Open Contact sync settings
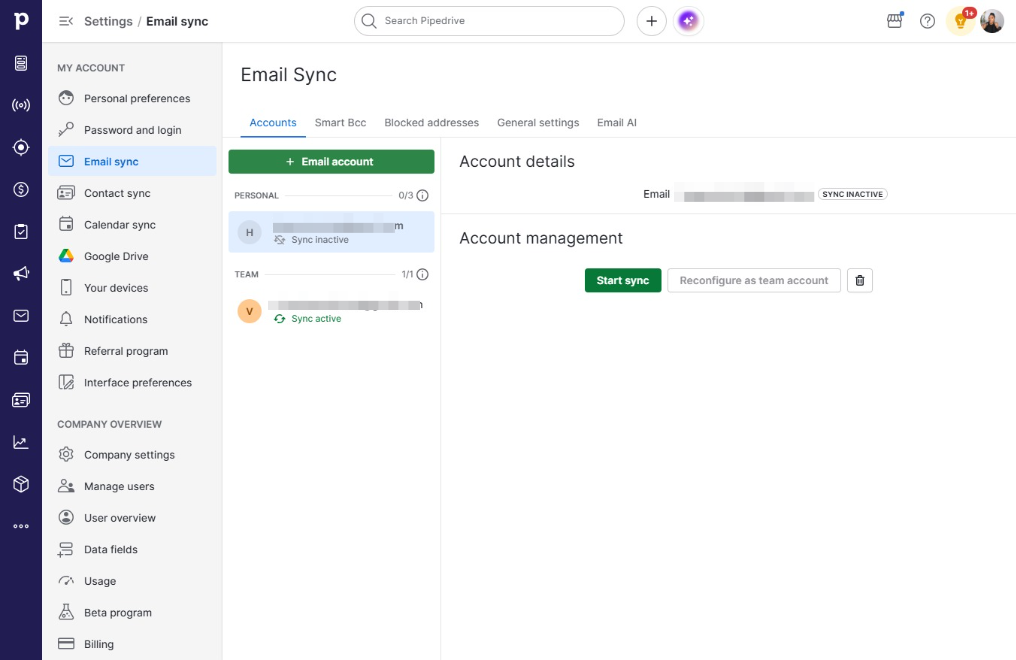 point(132,193)
